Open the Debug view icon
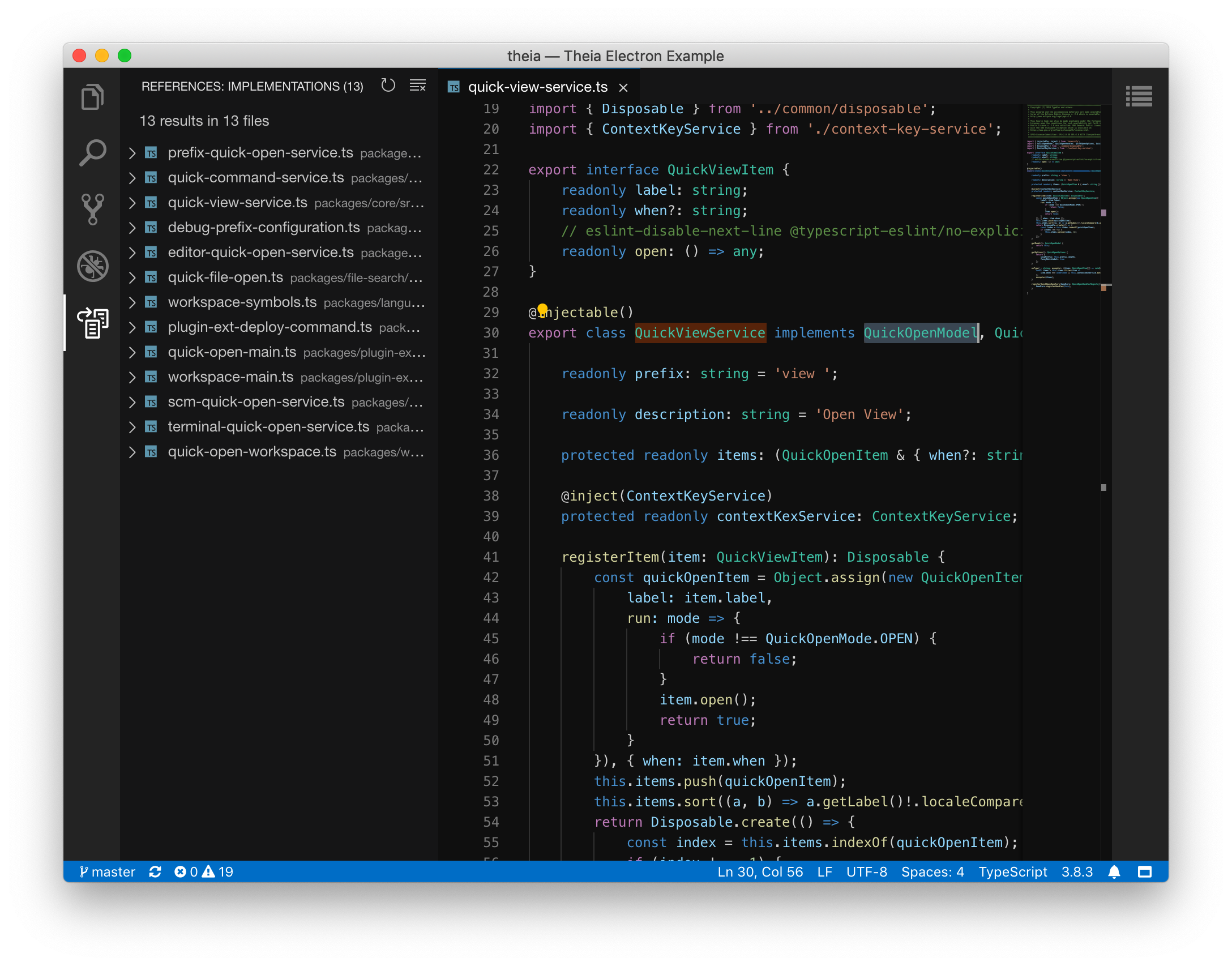Viewport: 1232px width, 966px height. [x=92, y=266]
